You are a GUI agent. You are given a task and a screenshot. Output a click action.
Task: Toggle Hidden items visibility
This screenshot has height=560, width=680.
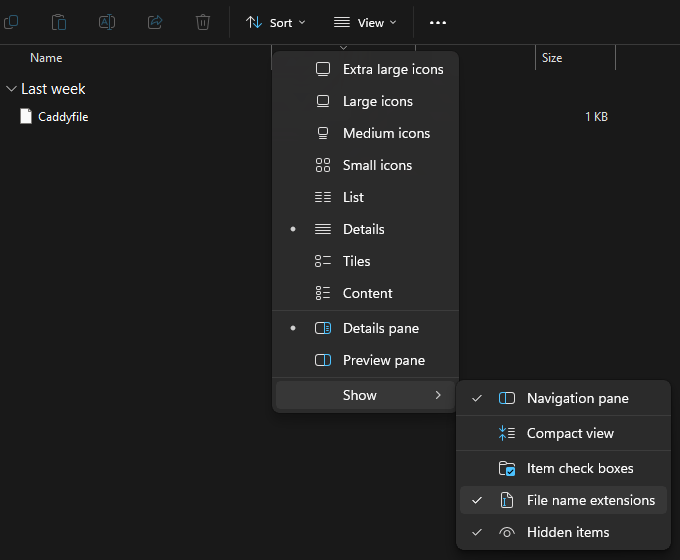tap(563, 532)
